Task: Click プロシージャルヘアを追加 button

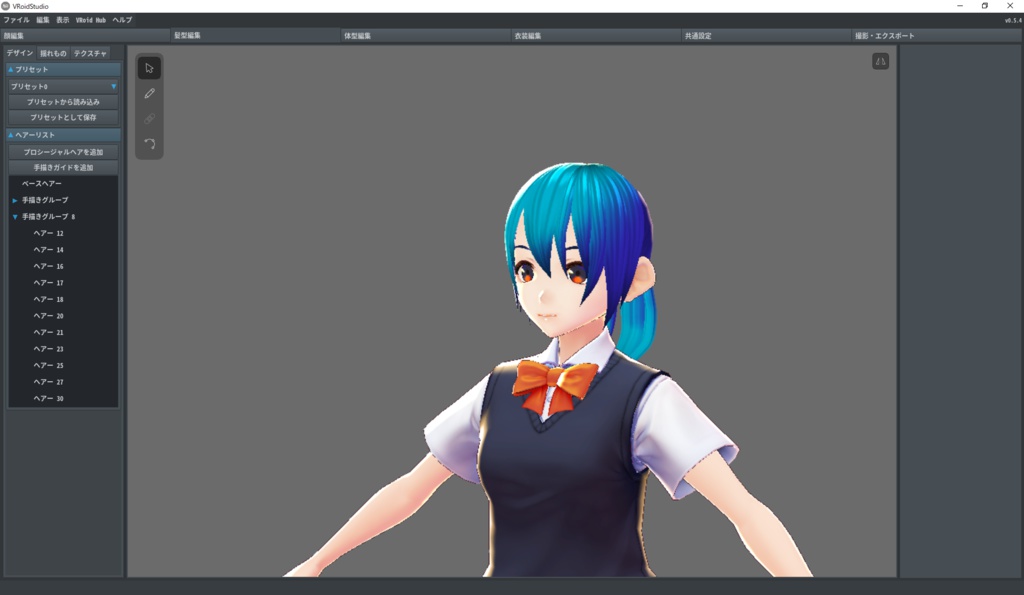Action: (x=63, y=152)
